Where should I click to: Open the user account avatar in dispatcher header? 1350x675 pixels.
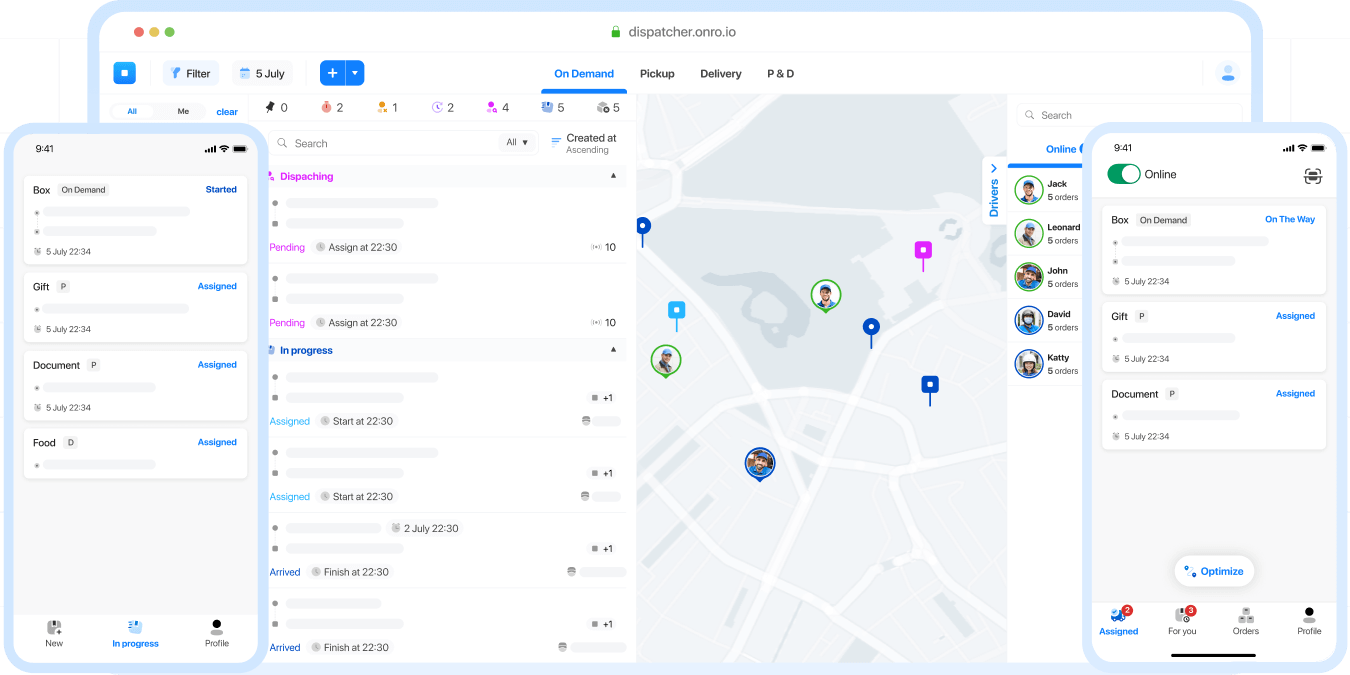pyautogui.click(x=1227, y=73)
